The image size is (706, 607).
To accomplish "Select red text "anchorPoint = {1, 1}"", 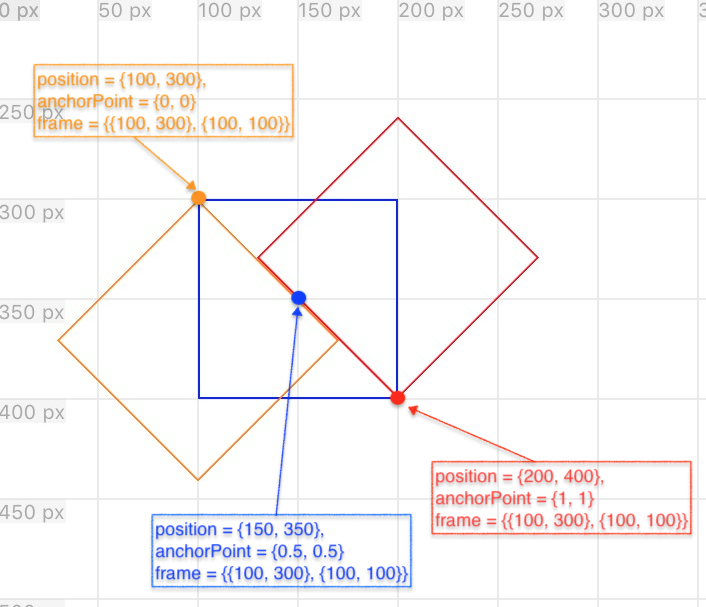I will click(515, 498).
